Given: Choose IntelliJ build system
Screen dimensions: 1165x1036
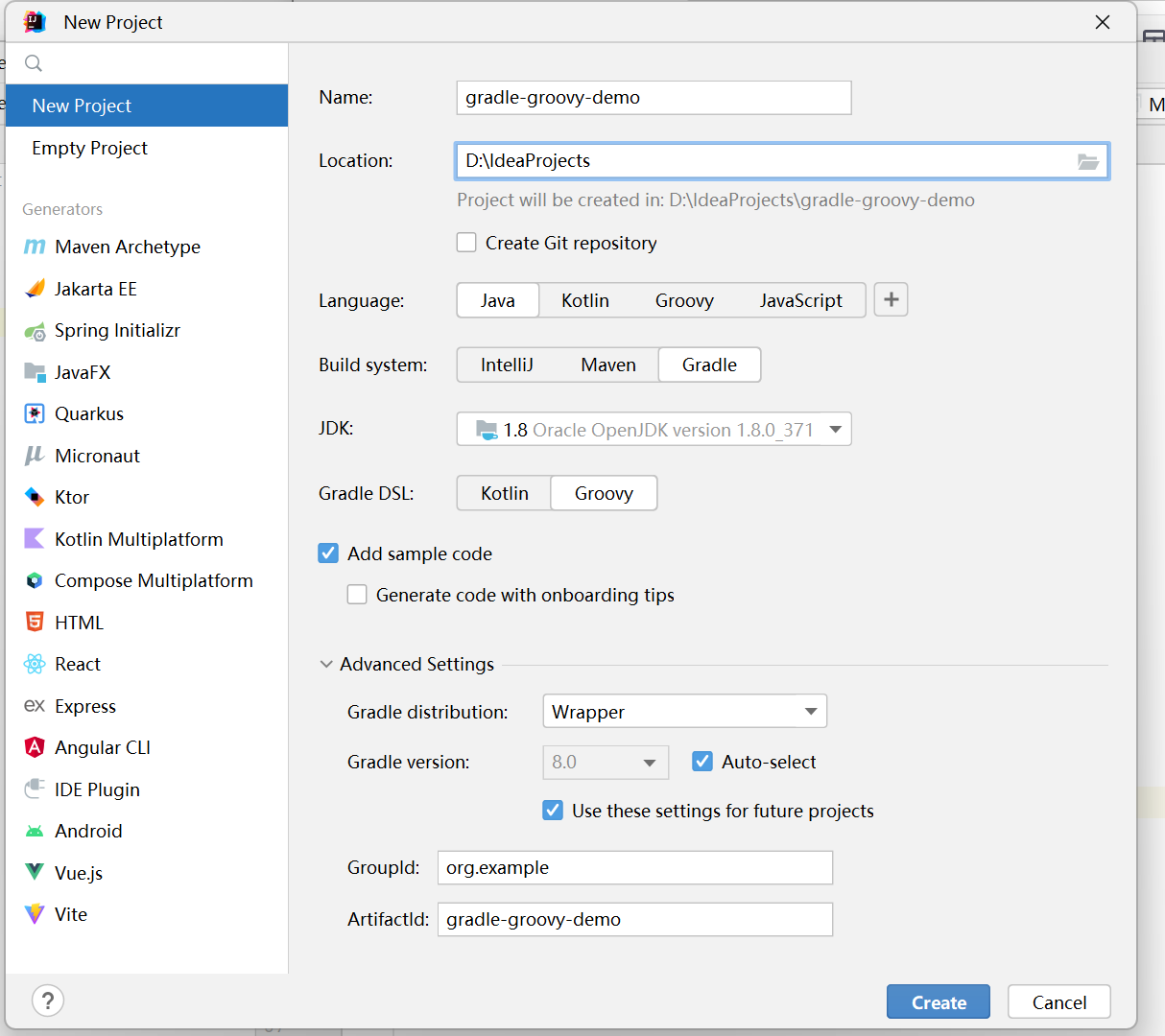Looking at the screenshot, I should pyautogui.click(x=507, y=365).
